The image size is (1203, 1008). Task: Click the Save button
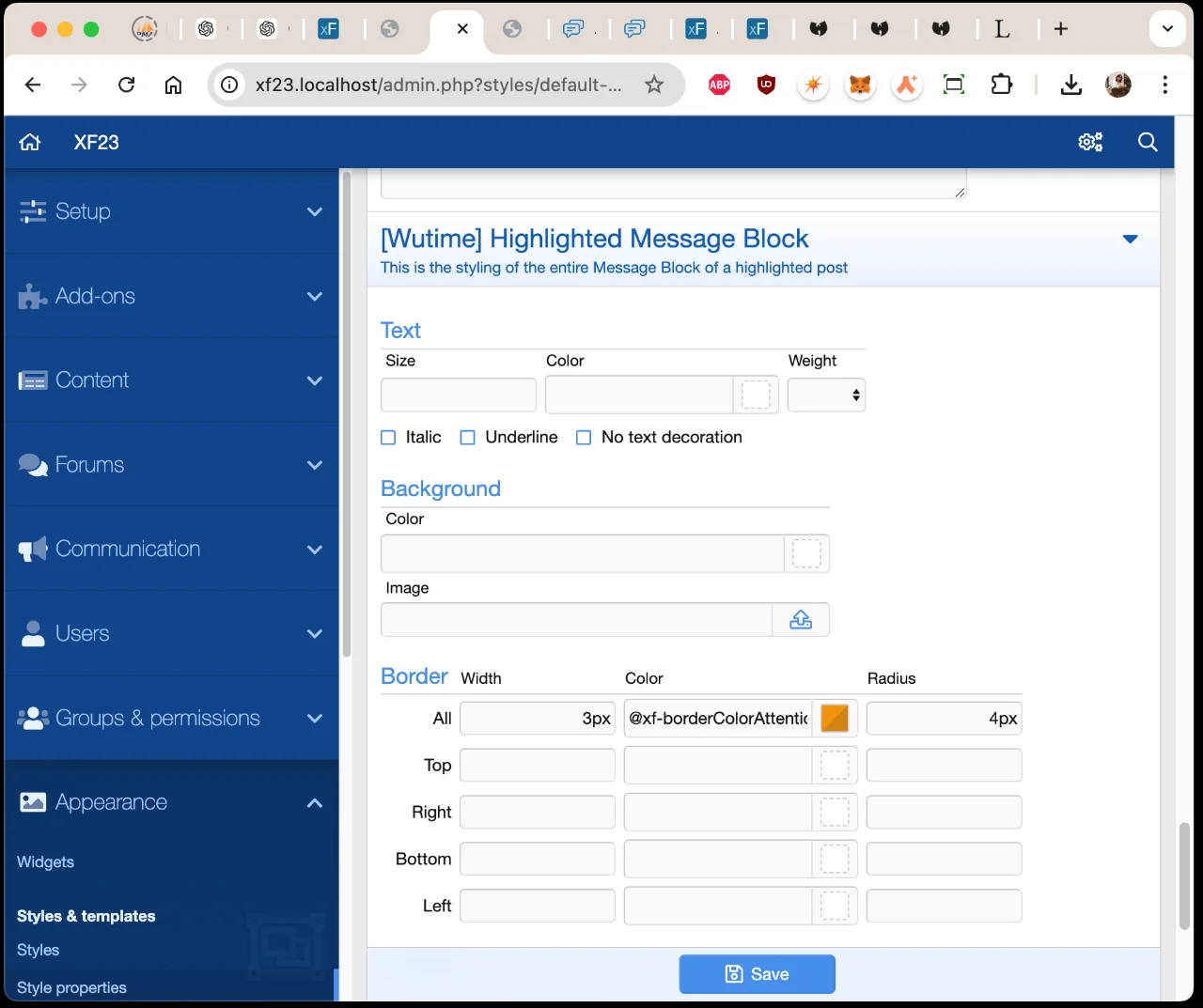click(x=757, y=974)
